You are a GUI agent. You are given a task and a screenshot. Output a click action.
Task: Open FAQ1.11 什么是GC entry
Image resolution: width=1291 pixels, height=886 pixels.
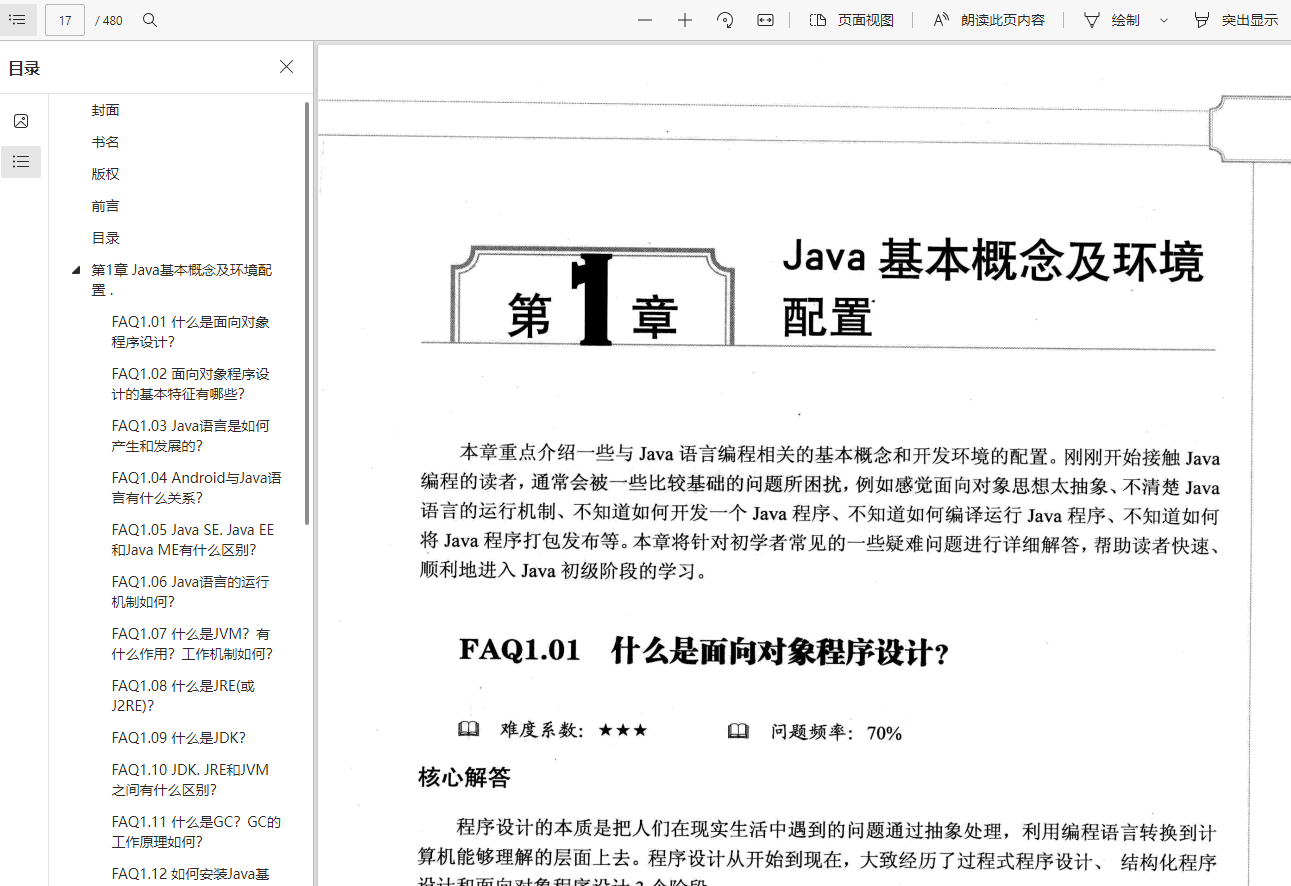pyautogui.click(x=196, y=832)
